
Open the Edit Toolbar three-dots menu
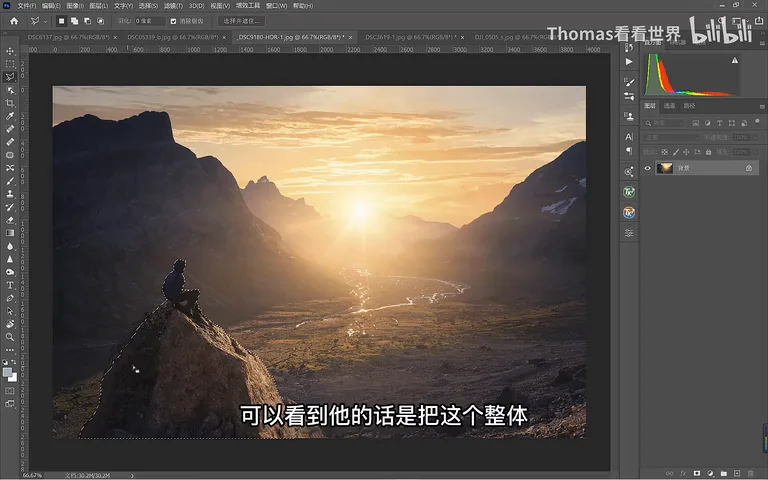[10, 350]
